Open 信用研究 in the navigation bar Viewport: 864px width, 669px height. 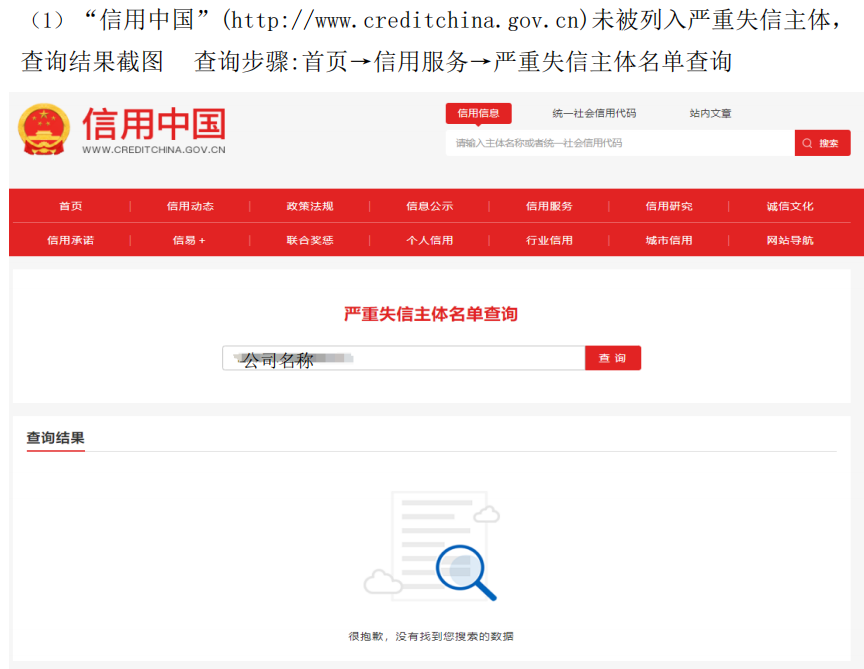coord(669,206)
